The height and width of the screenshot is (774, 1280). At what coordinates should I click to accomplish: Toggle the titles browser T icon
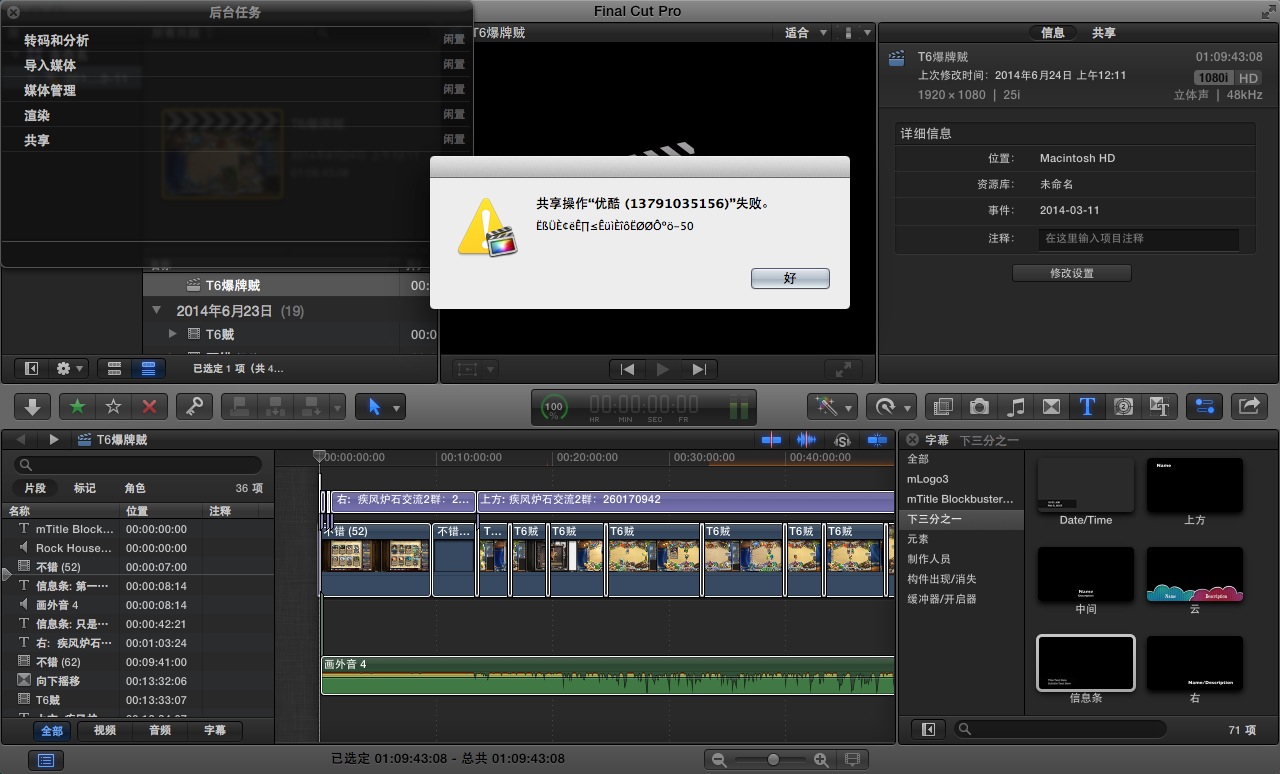[x=1087, y=406]
